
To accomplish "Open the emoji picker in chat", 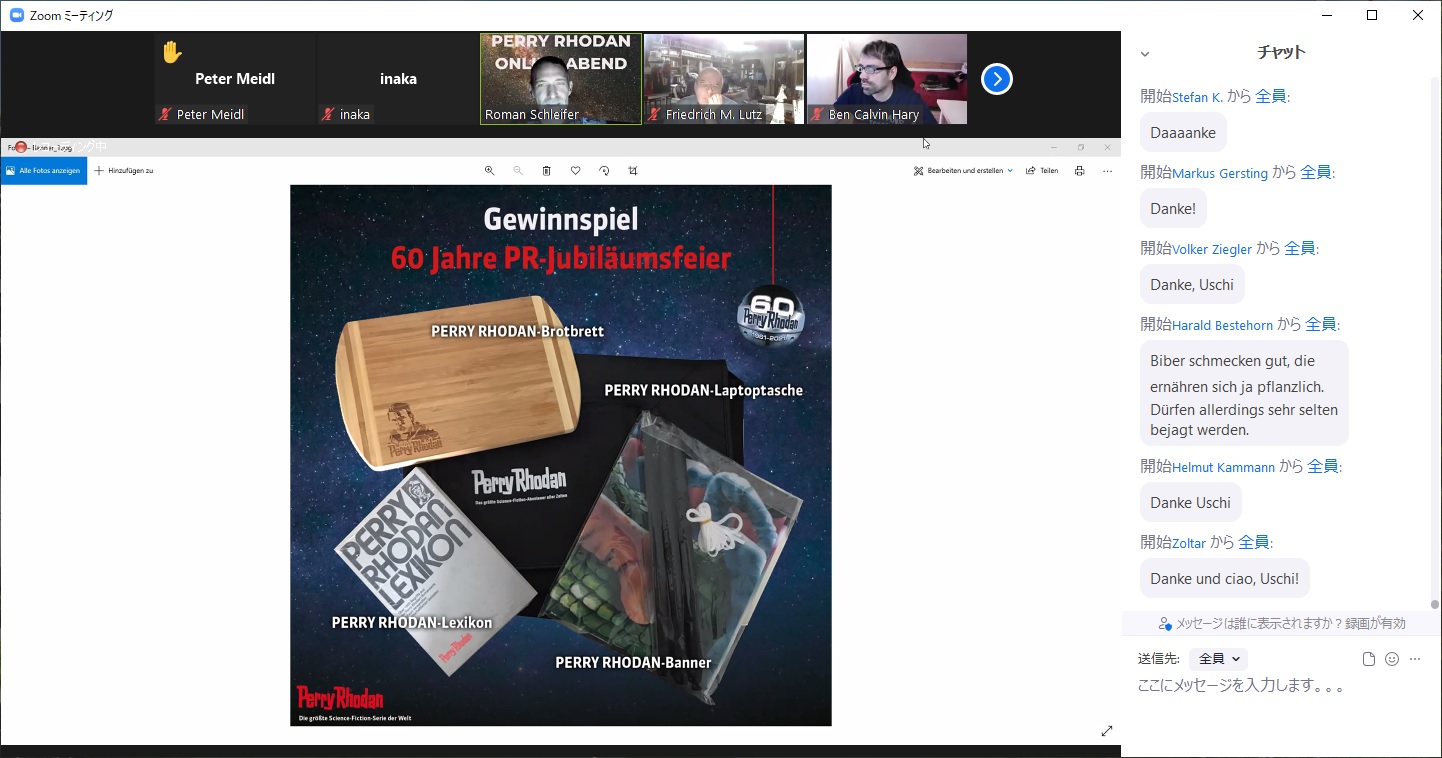I will (1392, 659).
